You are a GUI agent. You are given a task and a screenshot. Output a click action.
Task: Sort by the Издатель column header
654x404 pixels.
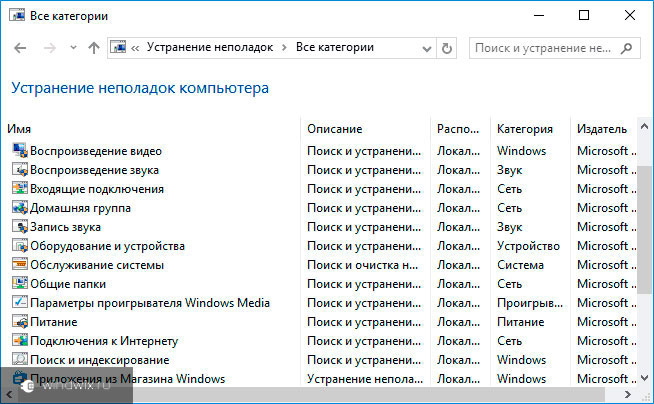click(x=601, y=129)
